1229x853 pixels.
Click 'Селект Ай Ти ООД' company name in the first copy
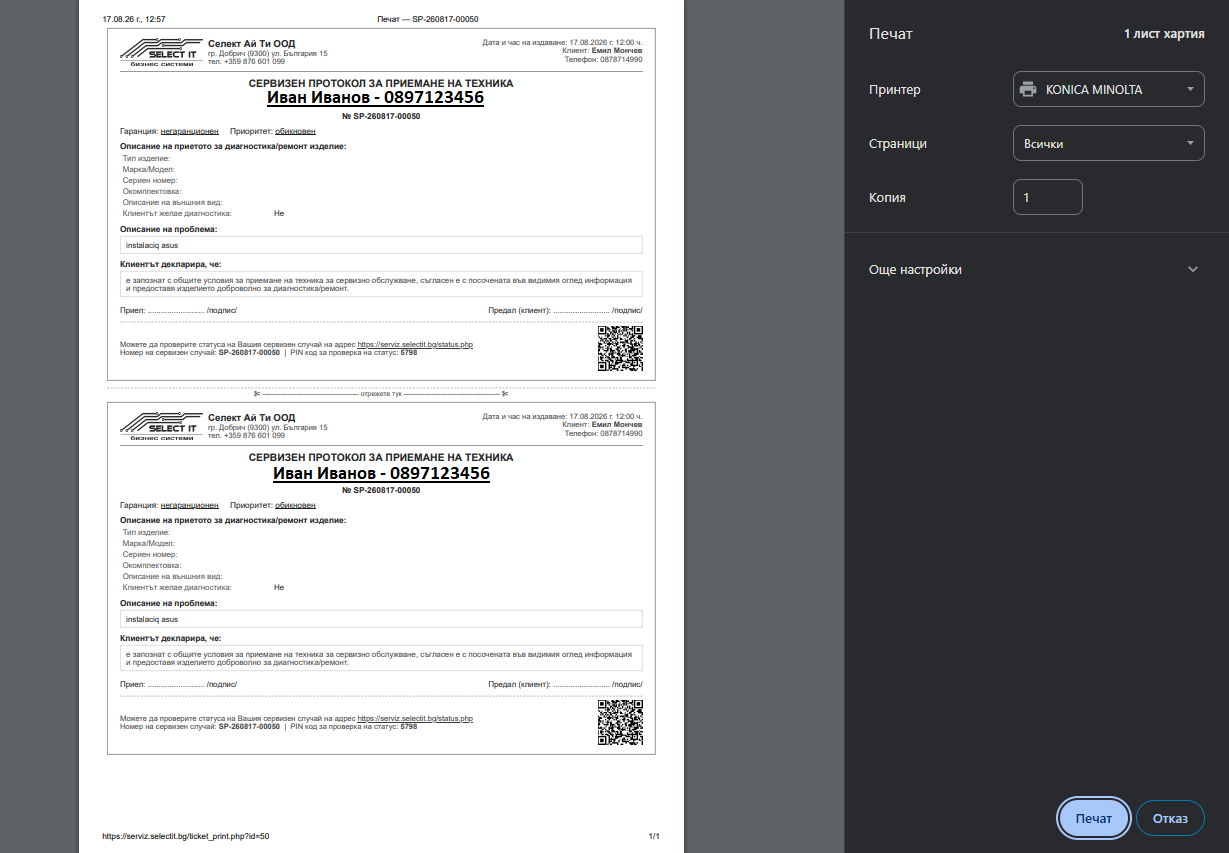pyautogui.click(x=251, y=43)
